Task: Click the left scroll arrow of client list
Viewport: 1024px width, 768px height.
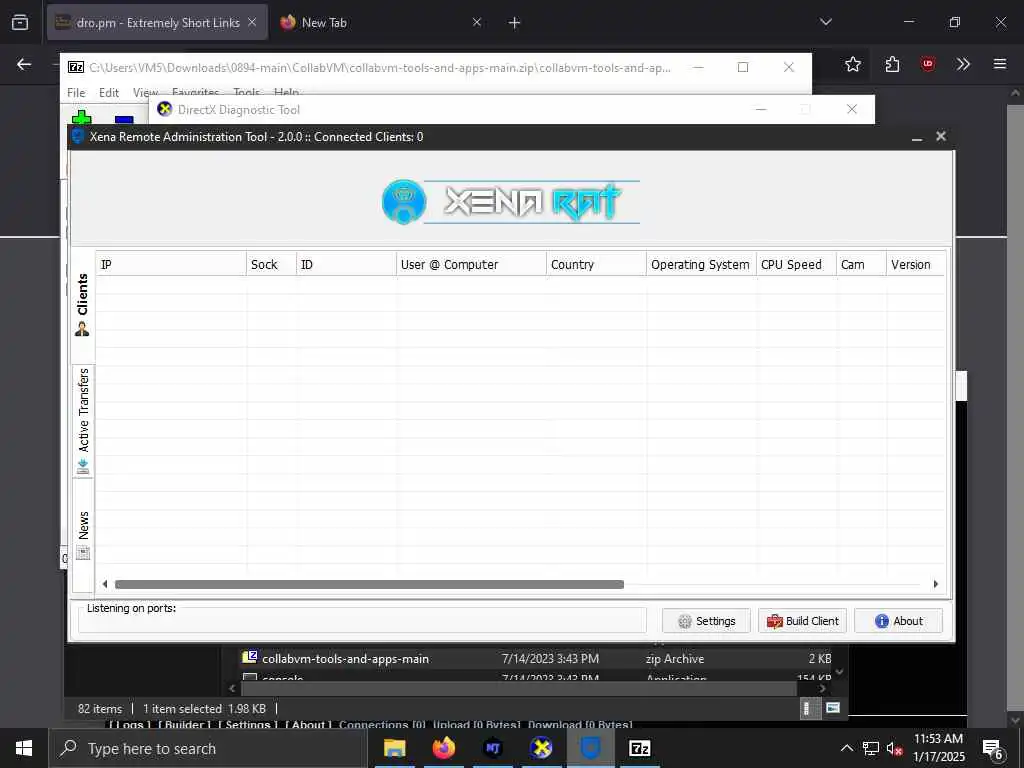Action: click(x=104, y=584)
